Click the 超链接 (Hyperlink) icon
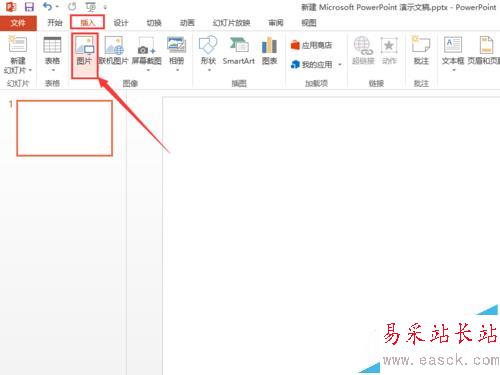 (x=363, y=45)
